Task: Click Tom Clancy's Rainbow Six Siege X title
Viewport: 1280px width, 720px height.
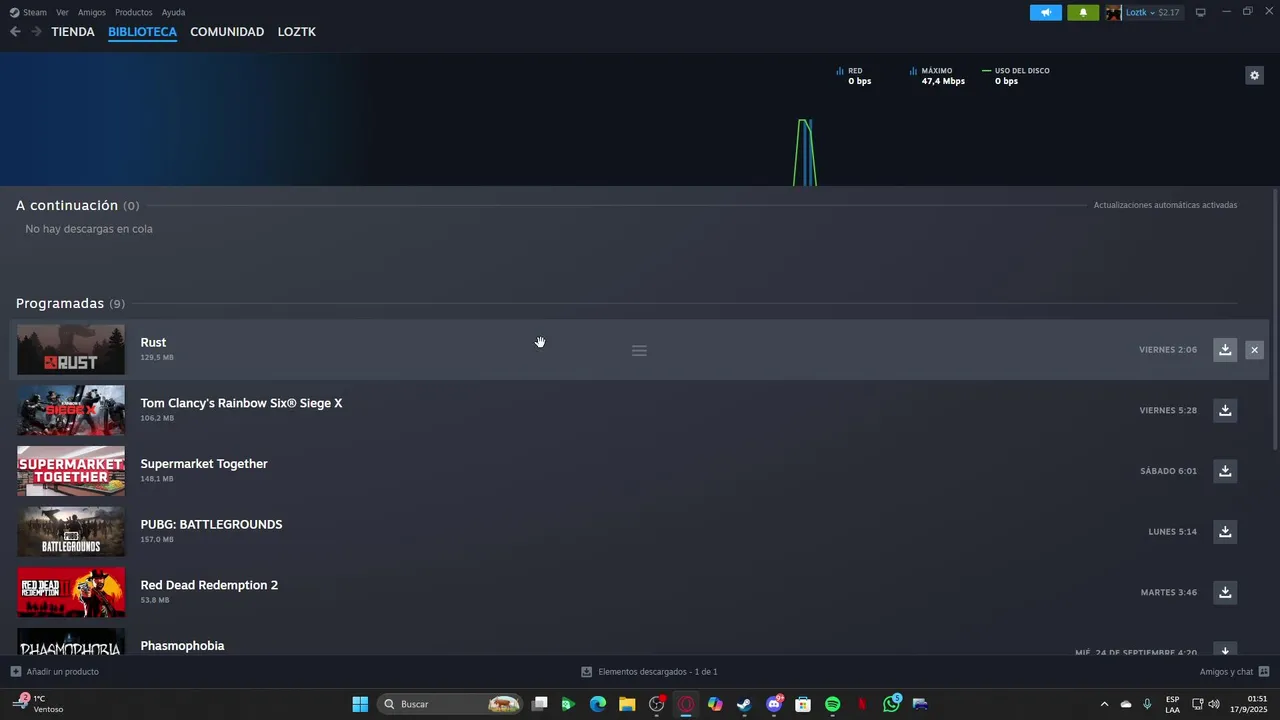Action: [241, 403]
